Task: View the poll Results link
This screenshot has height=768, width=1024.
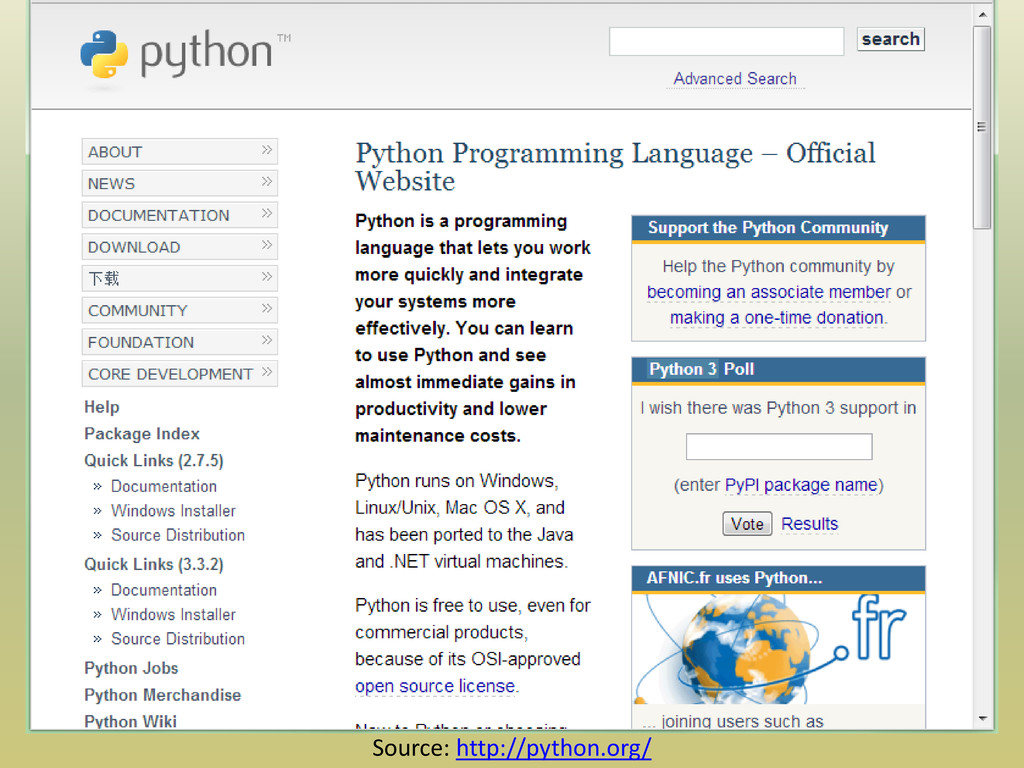Action: 809,523
